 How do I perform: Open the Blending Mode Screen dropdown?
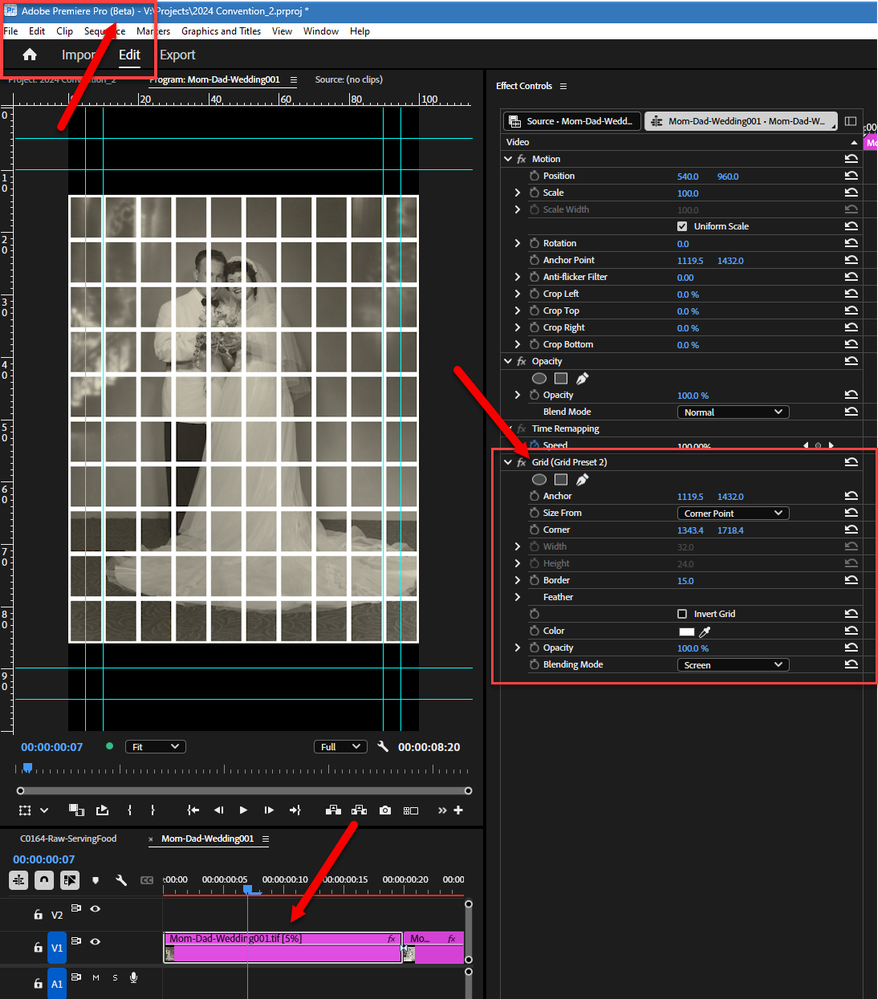tap(733, 665)
